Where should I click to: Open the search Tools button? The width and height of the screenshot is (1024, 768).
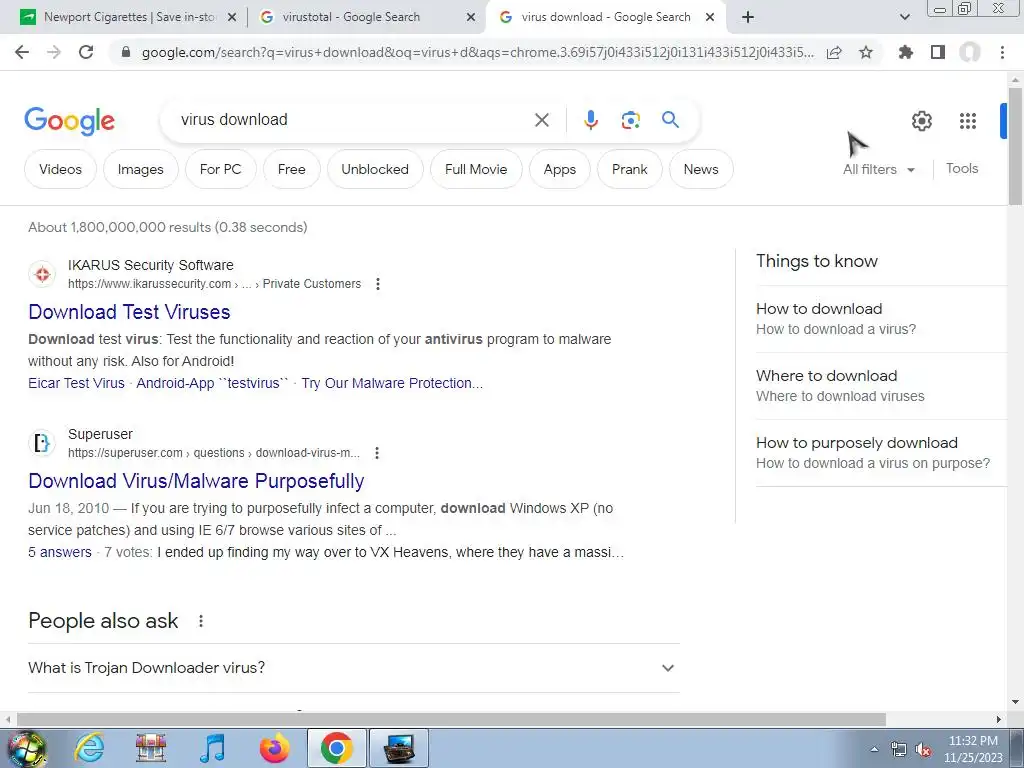pyautogui.click(x=962, y=168)
